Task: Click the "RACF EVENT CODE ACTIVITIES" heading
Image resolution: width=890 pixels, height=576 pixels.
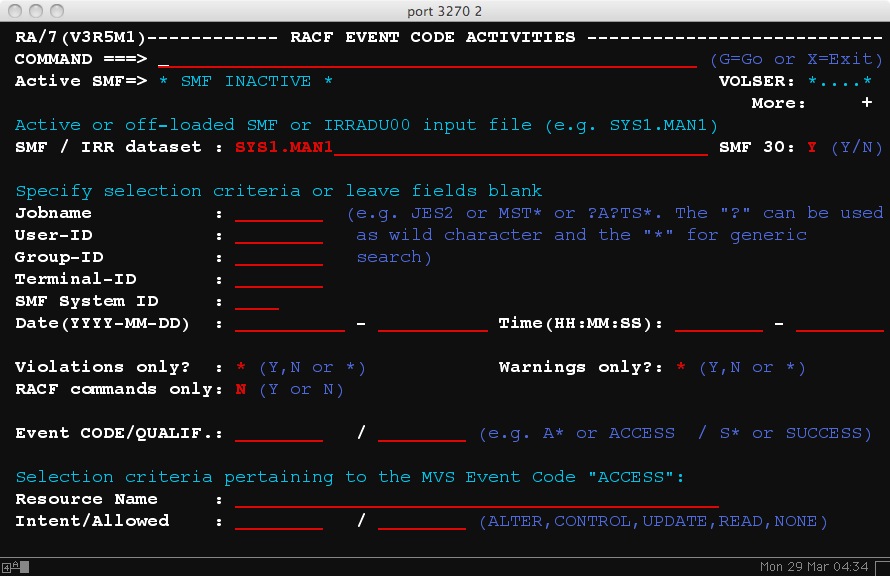Action: tap(433, 37)
